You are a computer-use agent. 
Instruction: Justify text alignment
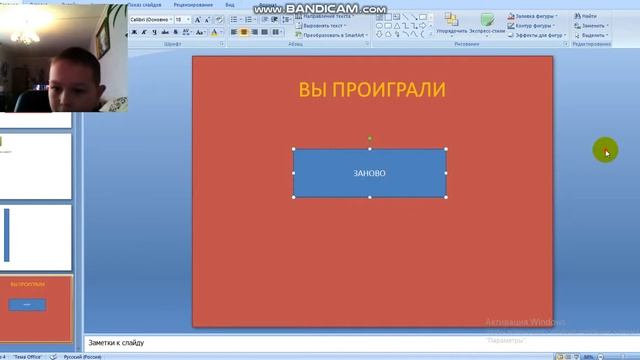pos(264,32)
